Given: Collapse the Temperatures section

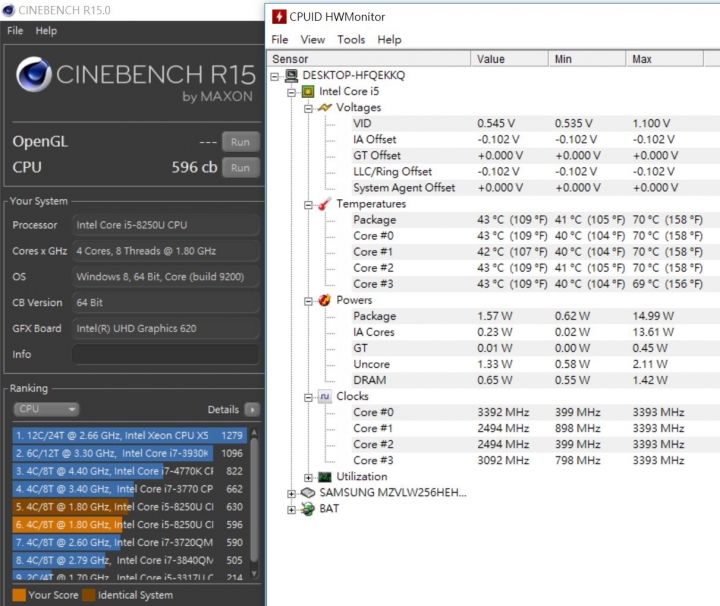Looking at the screenshot, I should point(308,205).
